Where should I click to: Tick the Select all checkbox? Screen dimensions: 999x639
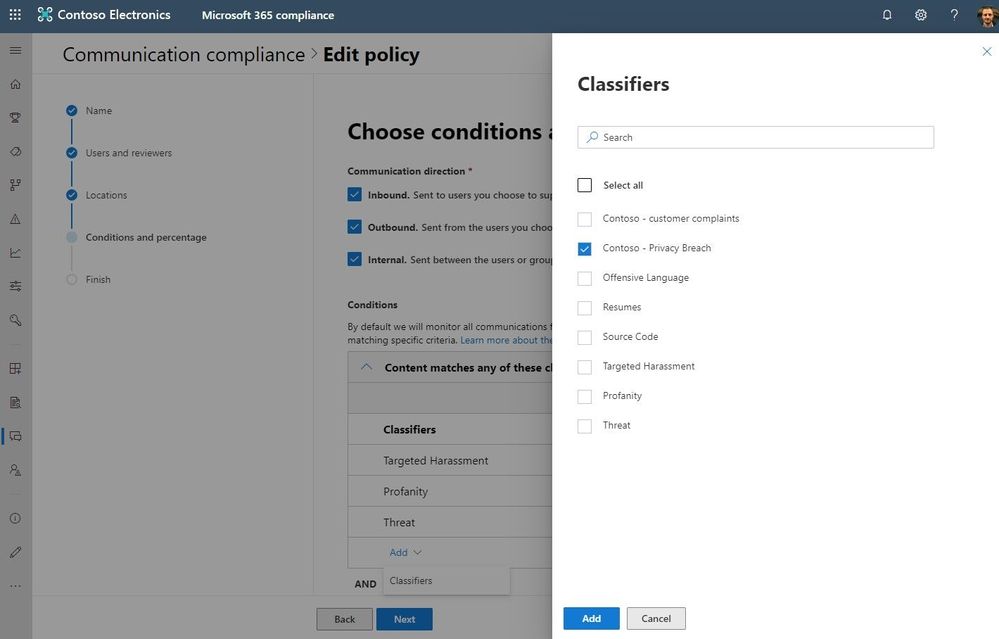pos(585,185)
